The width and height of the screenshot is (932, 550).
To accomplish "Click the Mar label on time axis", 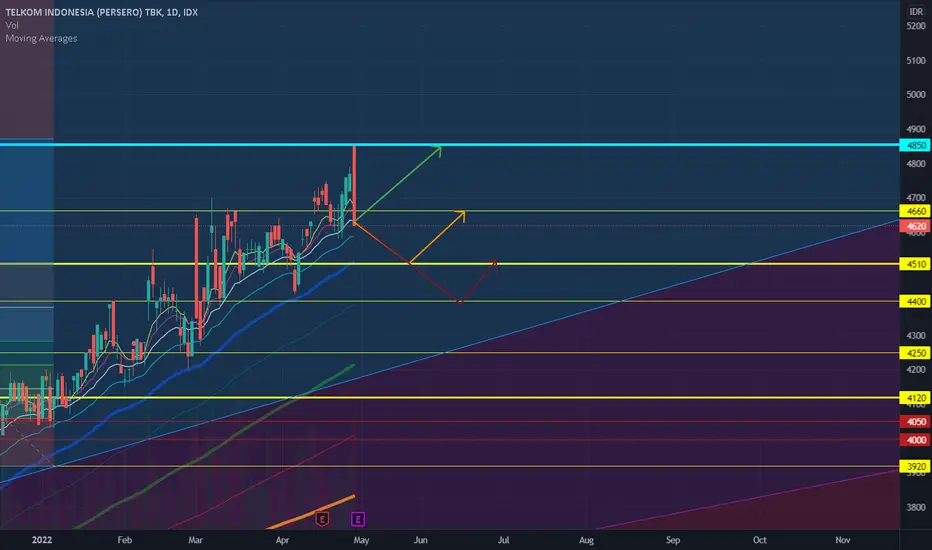I will (x=195, y=540).
